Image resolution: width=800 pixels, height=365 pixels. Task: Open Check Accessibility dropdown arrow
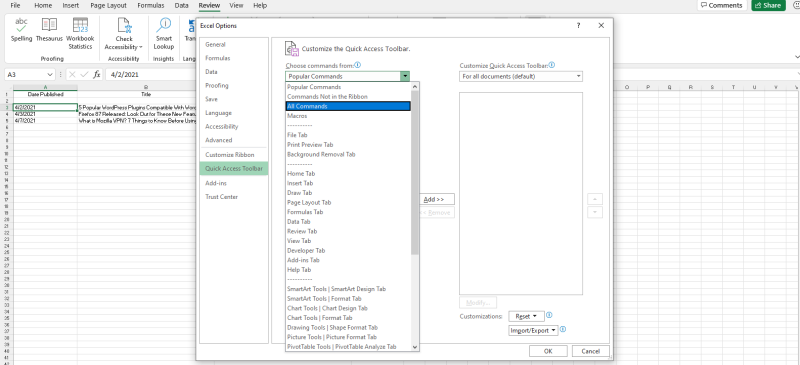140,47
